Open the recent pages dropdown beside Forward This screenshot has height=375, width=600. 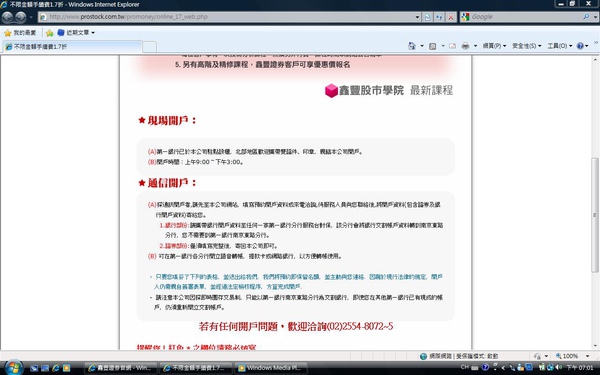(31, 17)
